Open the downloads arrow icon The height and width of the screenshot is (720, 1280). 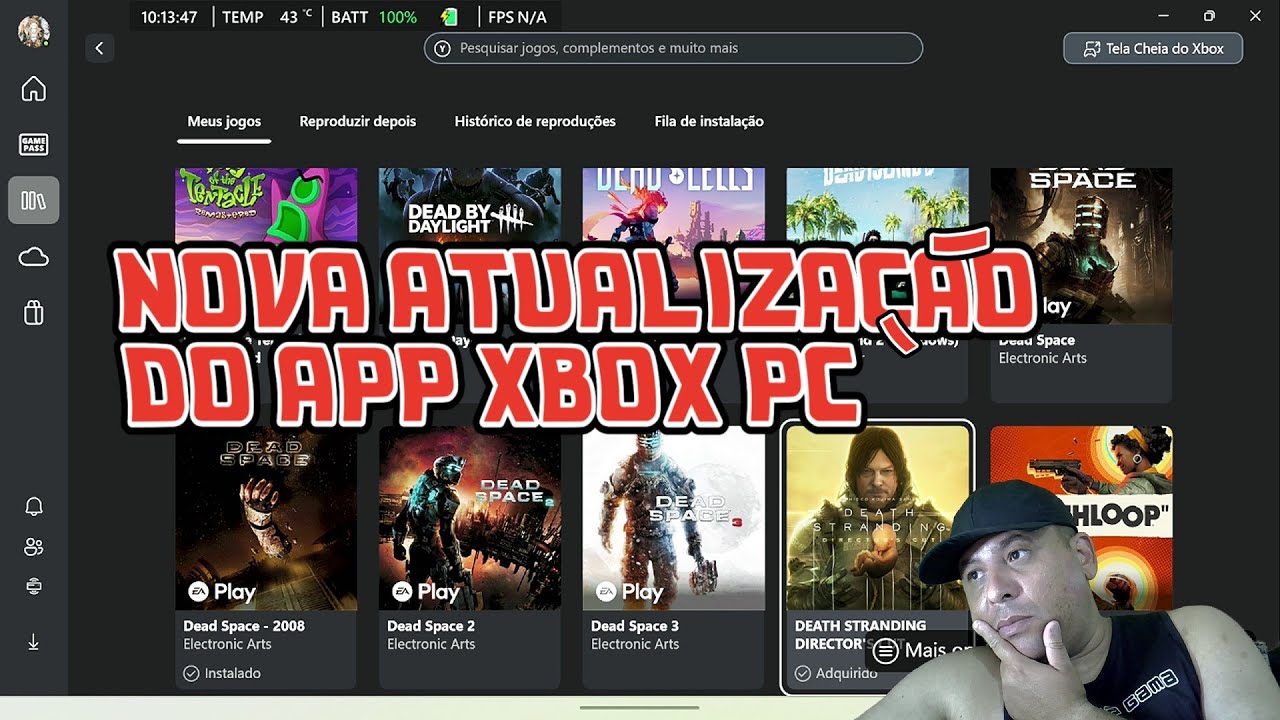[x=34, y=642]
